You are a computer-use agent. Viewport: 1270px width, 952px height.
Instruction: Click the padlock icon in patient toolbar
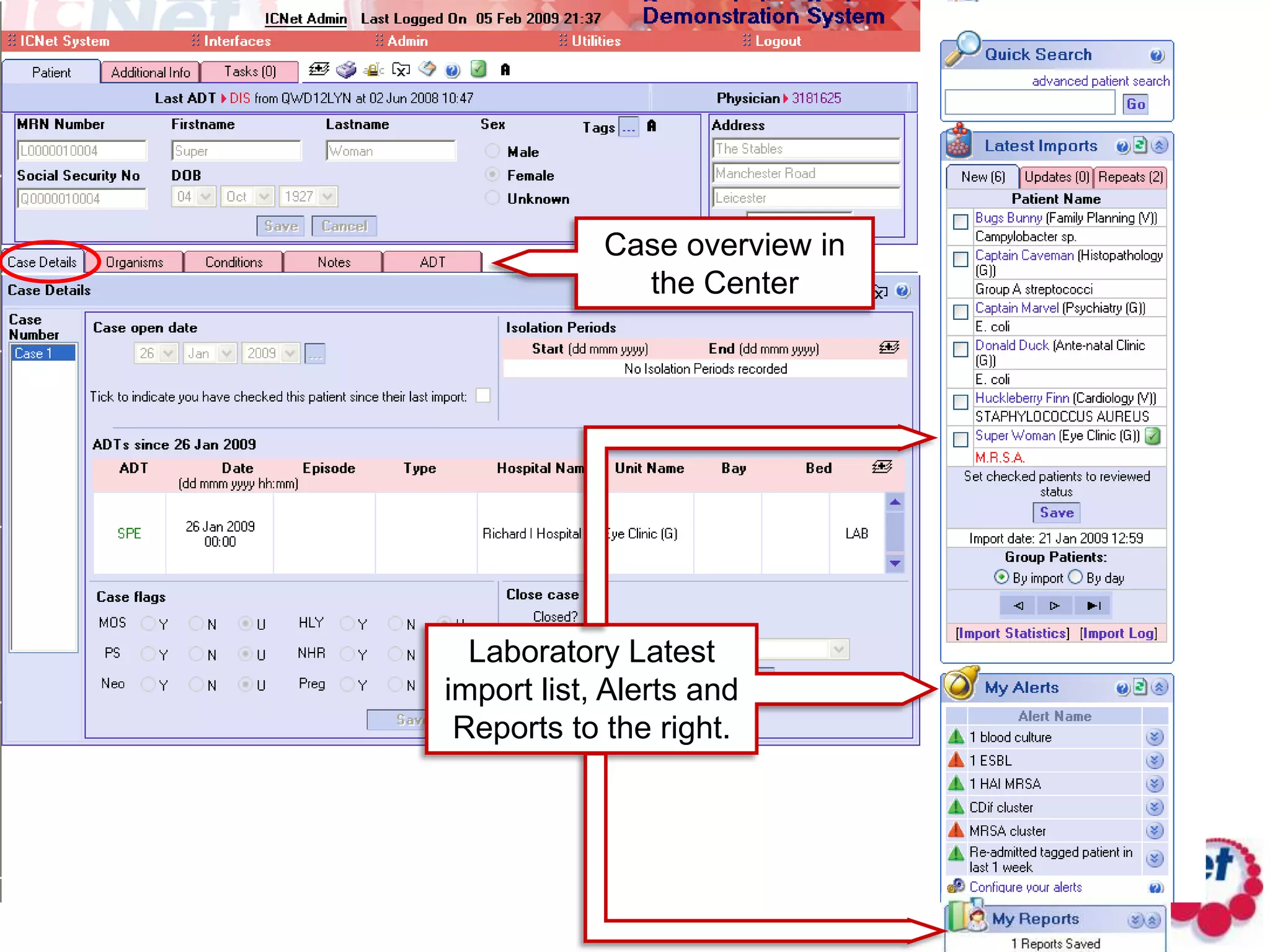[x=373, y=69]
